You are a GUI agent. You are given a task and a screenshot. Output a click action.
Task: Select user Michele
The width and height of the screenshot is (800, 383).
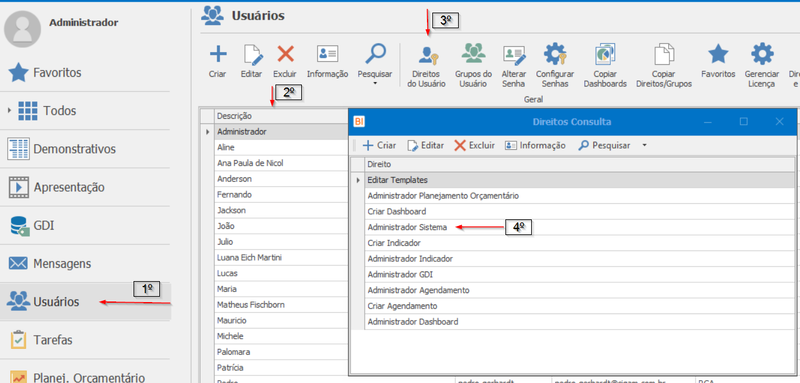pyautogui.click(x=281, y=337)
